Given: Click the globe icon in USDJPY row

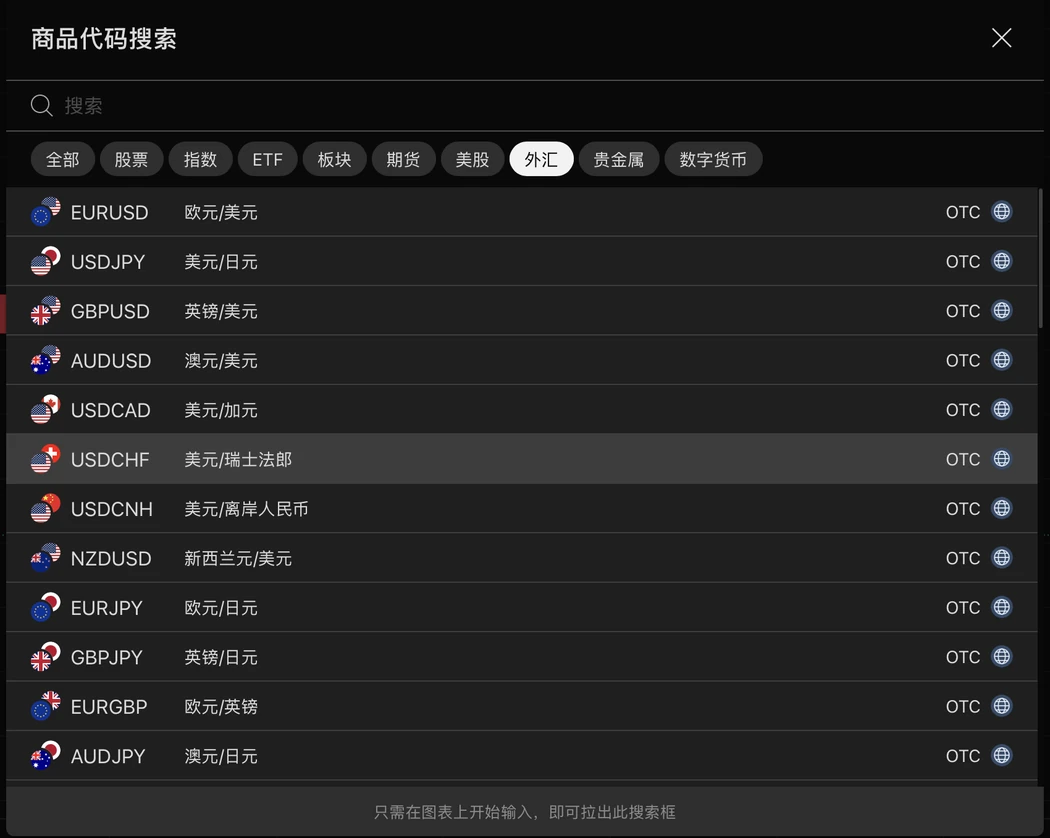Looking at the screenshot, I should pyautogui.click(x=1002, y=261).
